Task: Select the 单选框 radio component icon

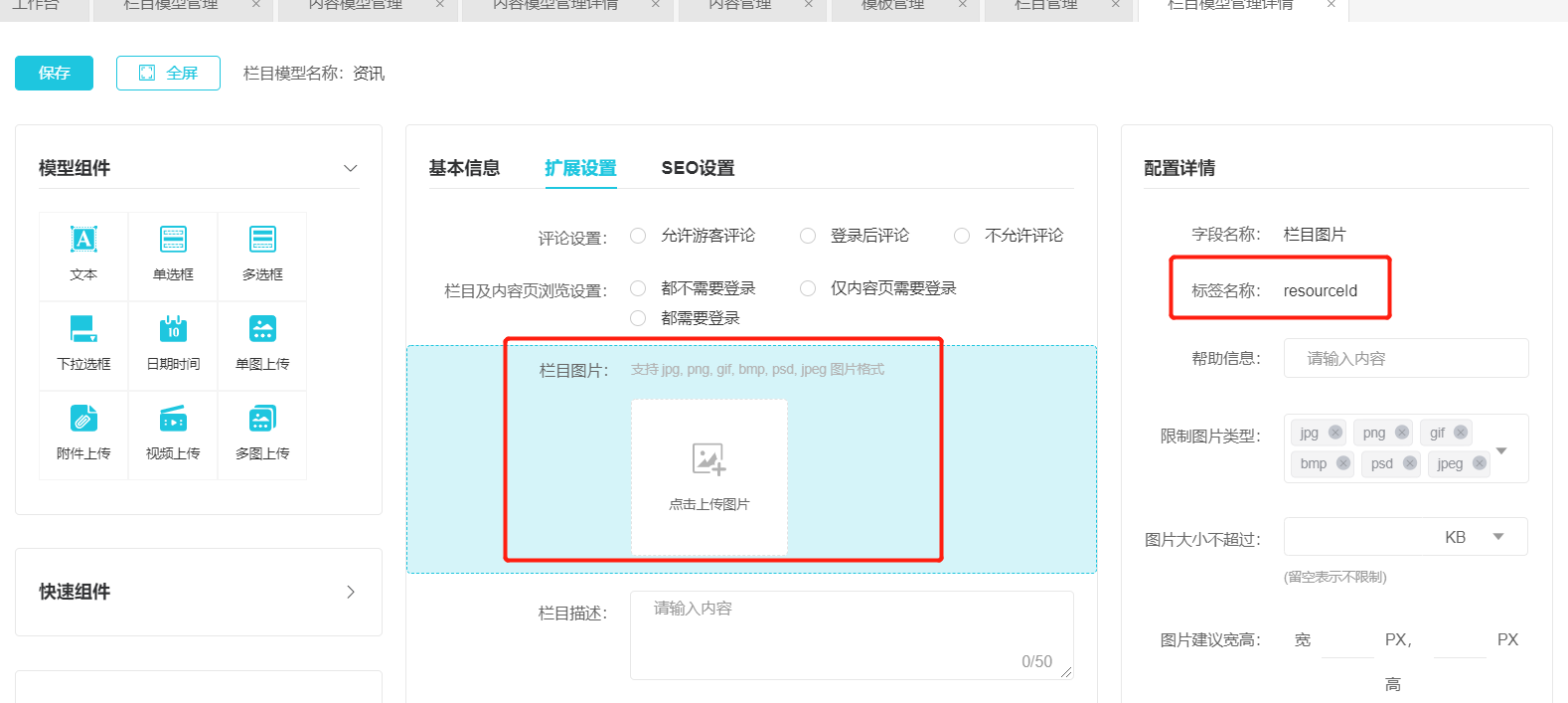Action: click(x=173, y=241)
